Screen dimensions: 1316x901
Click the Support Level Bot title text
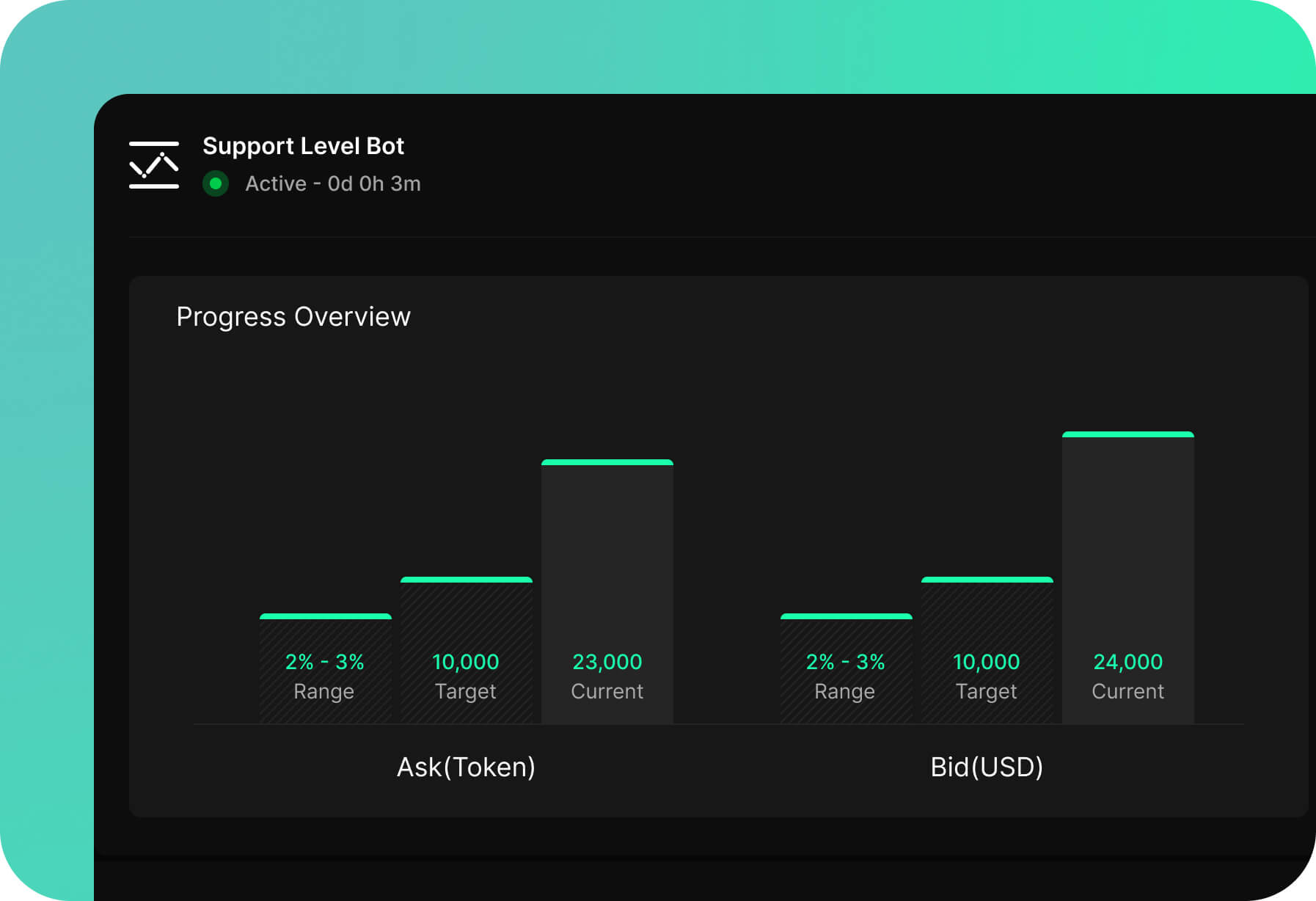(303, 145)
